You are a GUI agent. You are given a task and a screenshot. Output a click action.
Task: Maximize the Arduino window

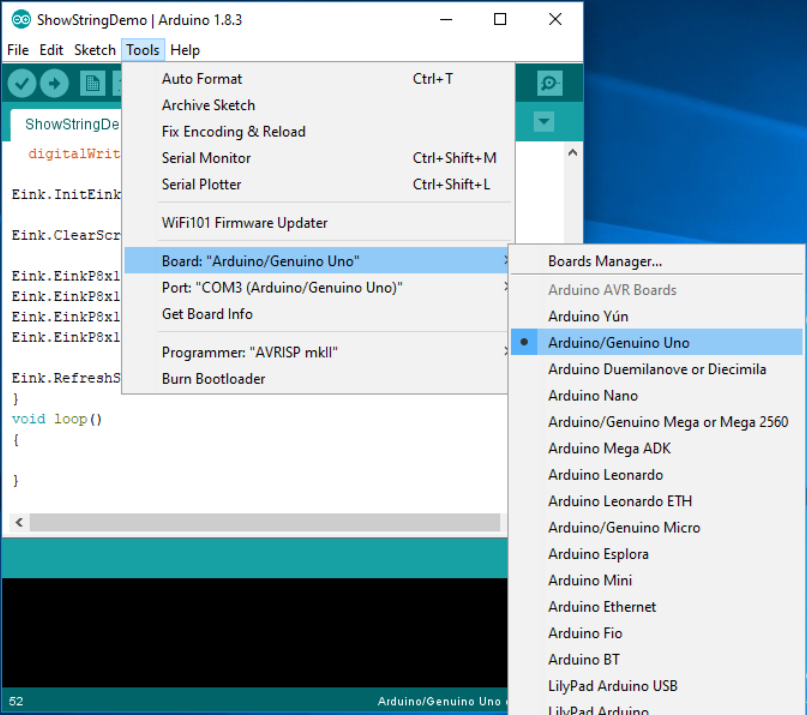[500, 20]
